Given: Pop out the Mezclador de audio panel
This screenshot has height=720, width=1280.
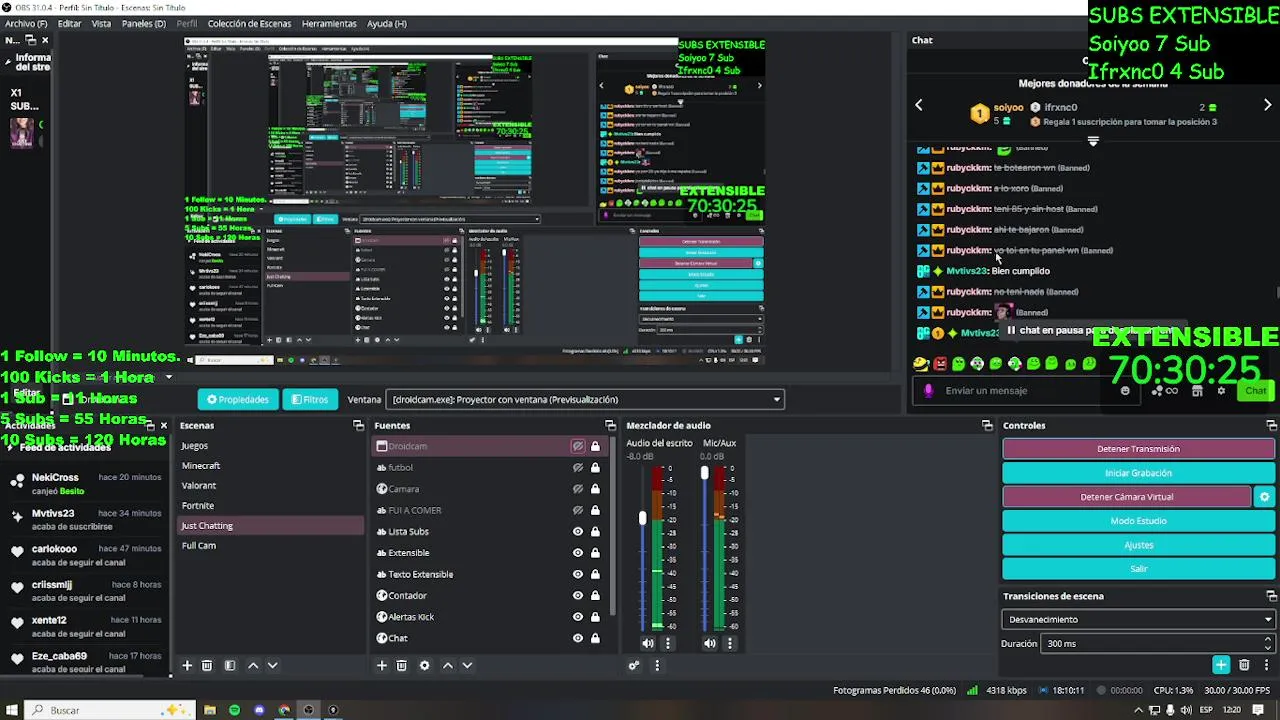Looking at the screenshot, I should point(987,426).
